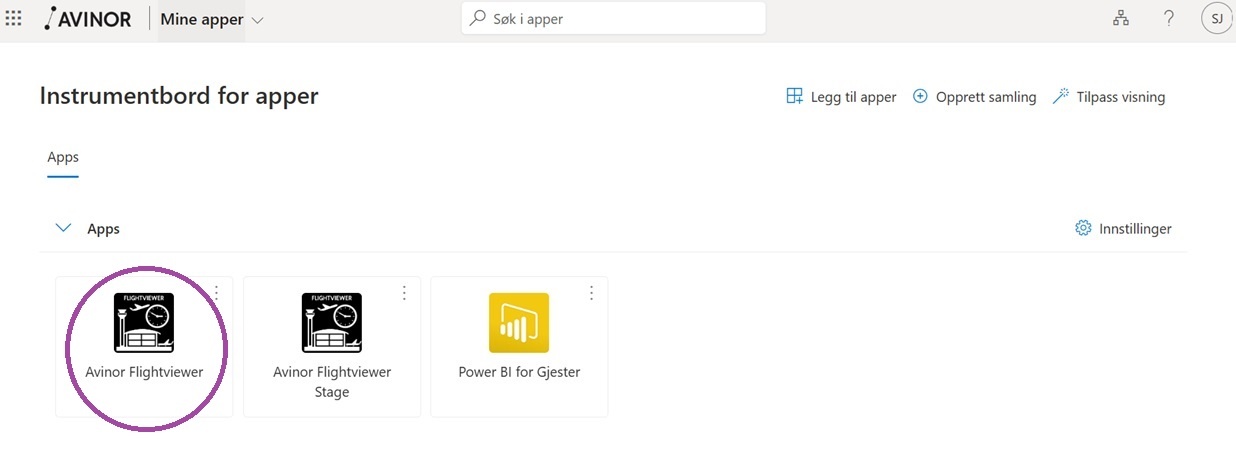
Task: Collapse the Apps section chevron
Action: tap(64, 228)
